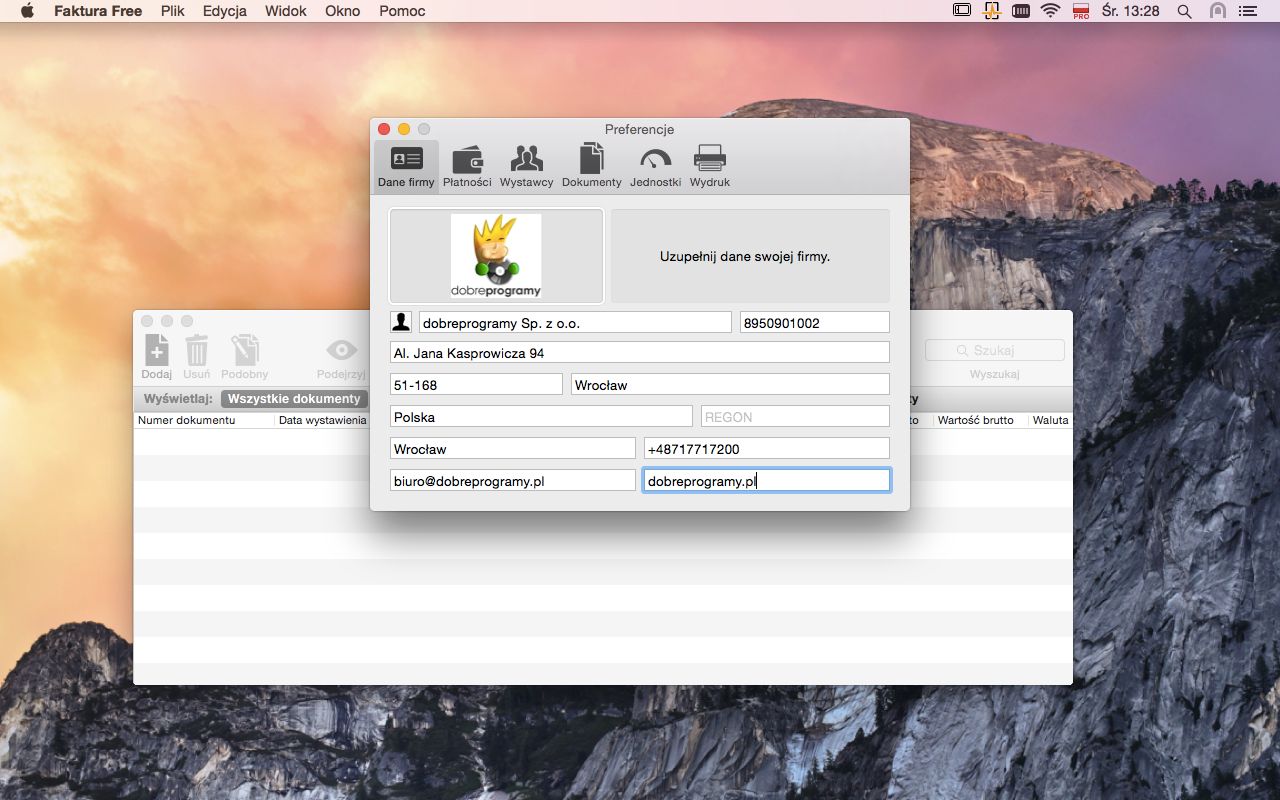Click Podobny icon in main window toolbar
Viewport: 1280px width, 800px height.
click(x=245, y=357)
